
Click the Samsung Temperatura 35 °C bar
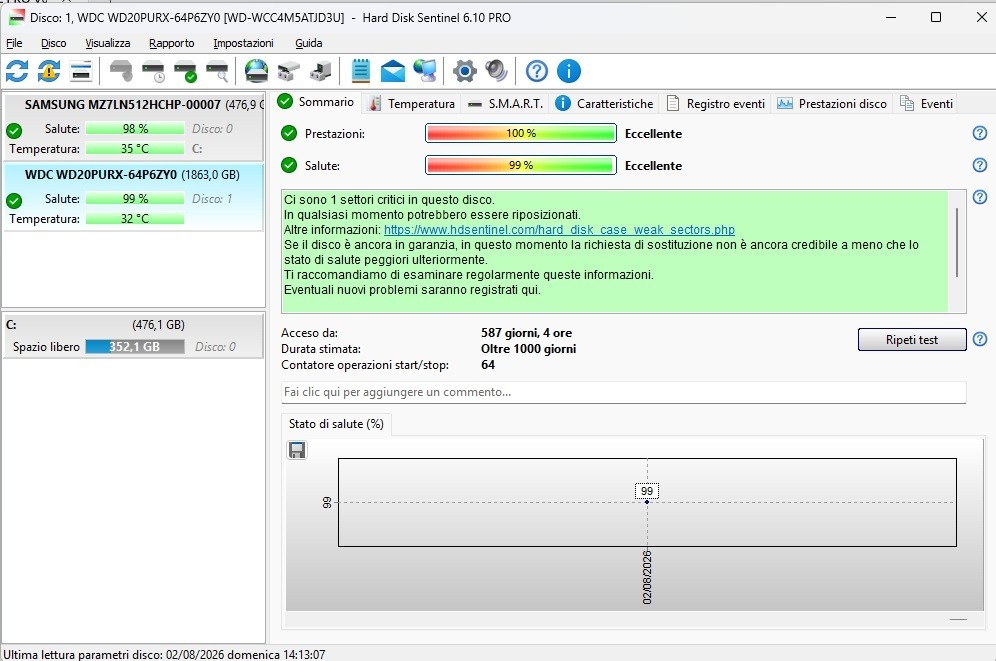pyautogui.click(x=135, y=149)
